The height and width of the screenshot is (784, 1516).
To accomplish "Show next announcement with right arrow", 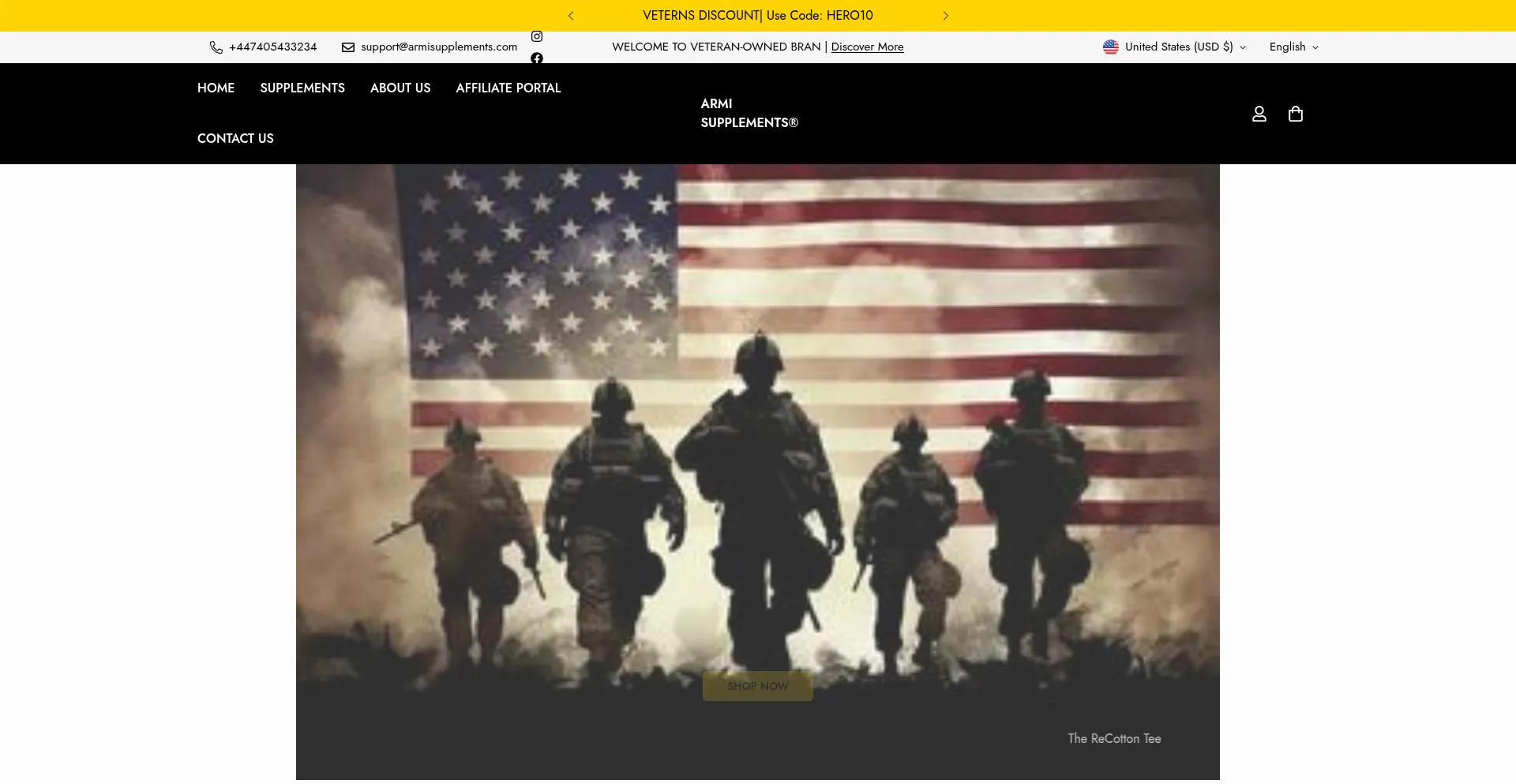I will coord(945,16).
